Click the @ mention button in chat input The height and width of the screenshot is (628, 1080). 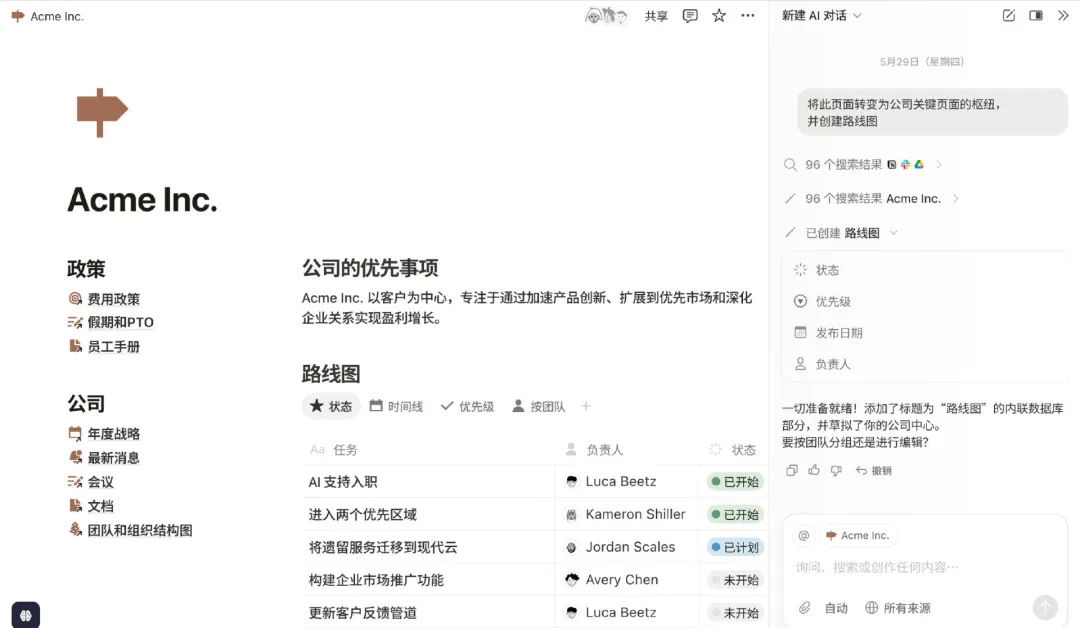[804, 535]
